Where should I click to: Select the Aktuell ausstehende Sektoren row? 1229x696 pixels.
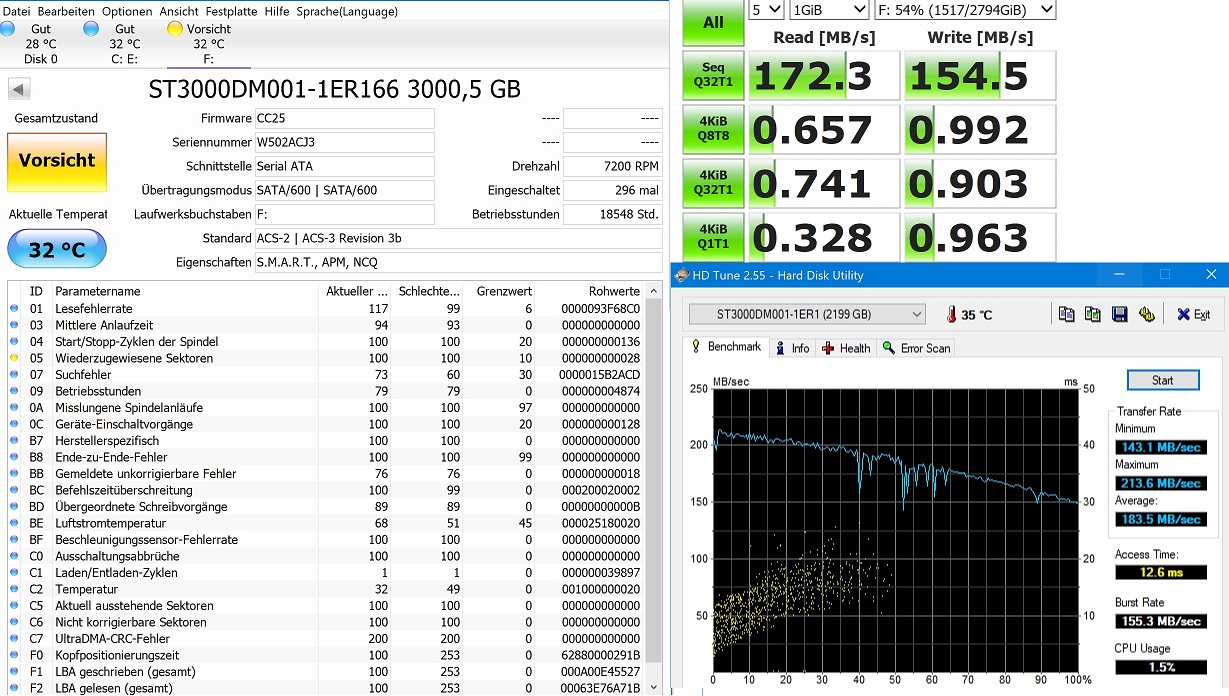click(326, 606)
